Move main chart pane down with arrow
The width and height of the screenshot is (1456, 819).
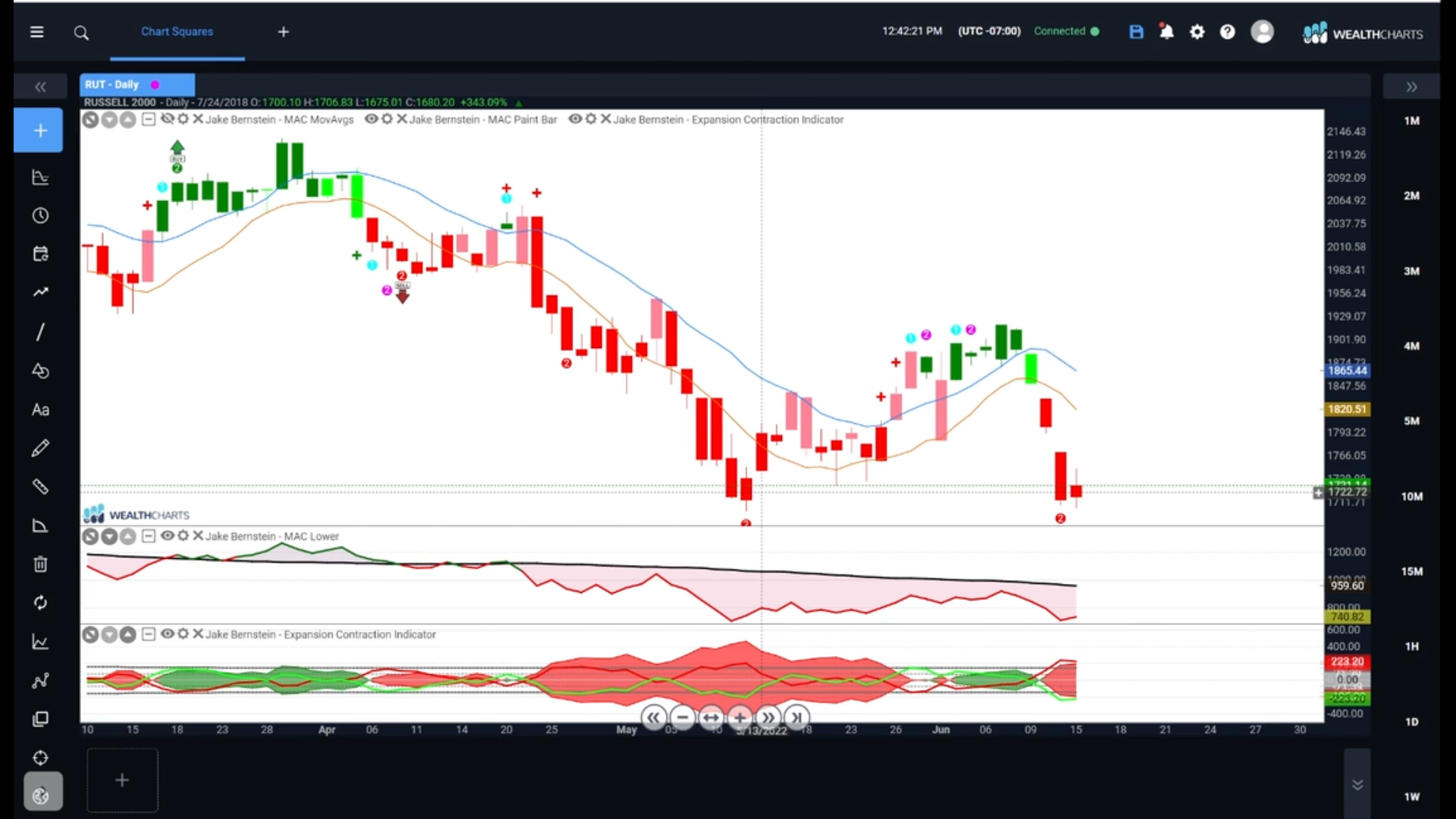109,120
